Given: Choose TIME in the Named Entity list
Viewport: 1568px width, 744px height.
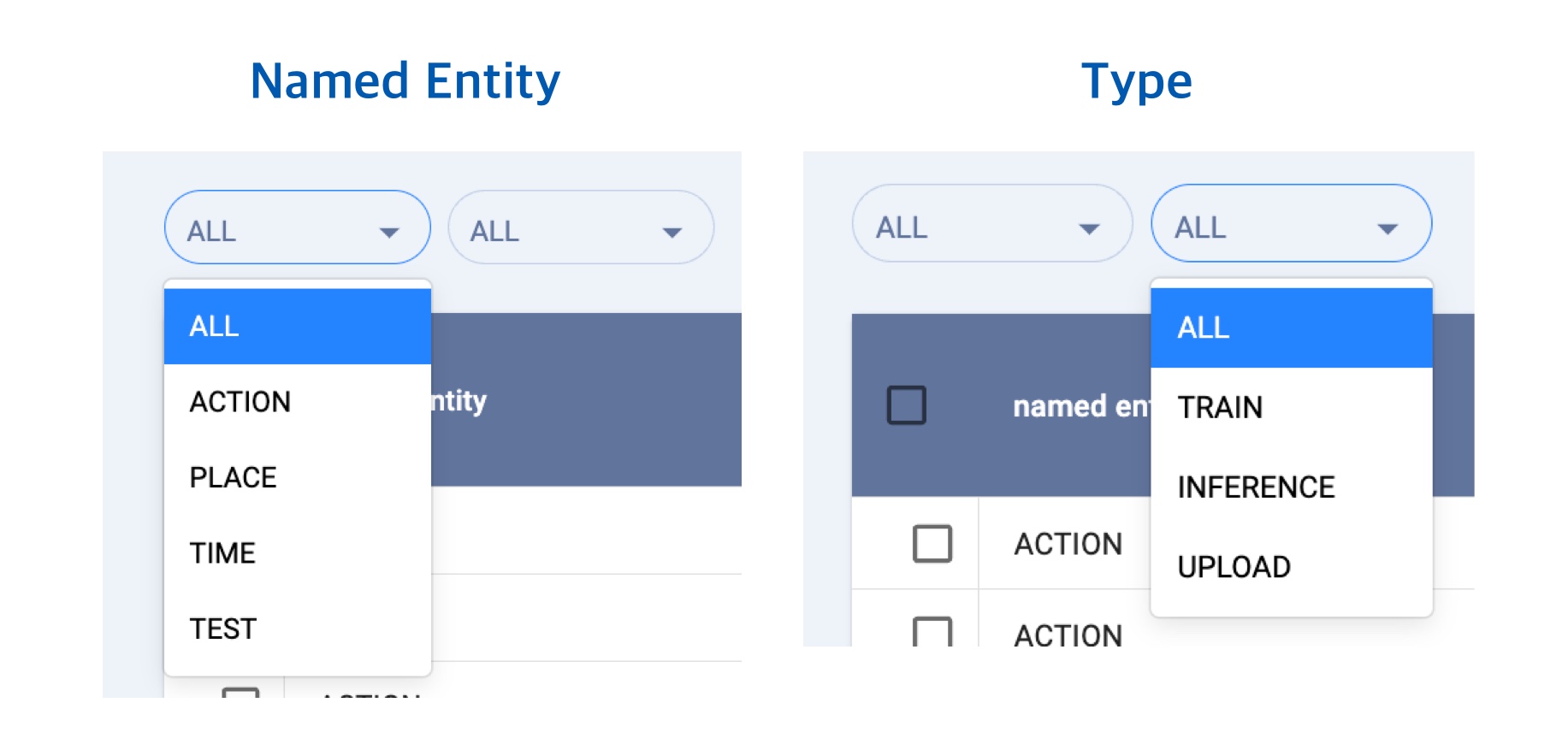Looking at the screenshot, I should coord(223,553).
